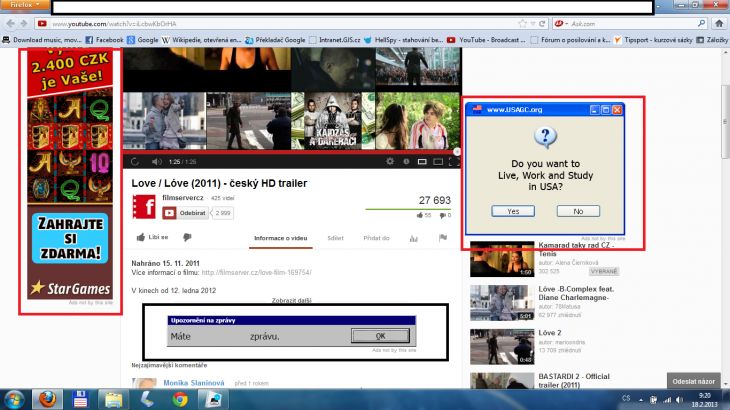730x410 pixels.
Task: Open file explorer folder in taskbar
Action: [113, 400]
